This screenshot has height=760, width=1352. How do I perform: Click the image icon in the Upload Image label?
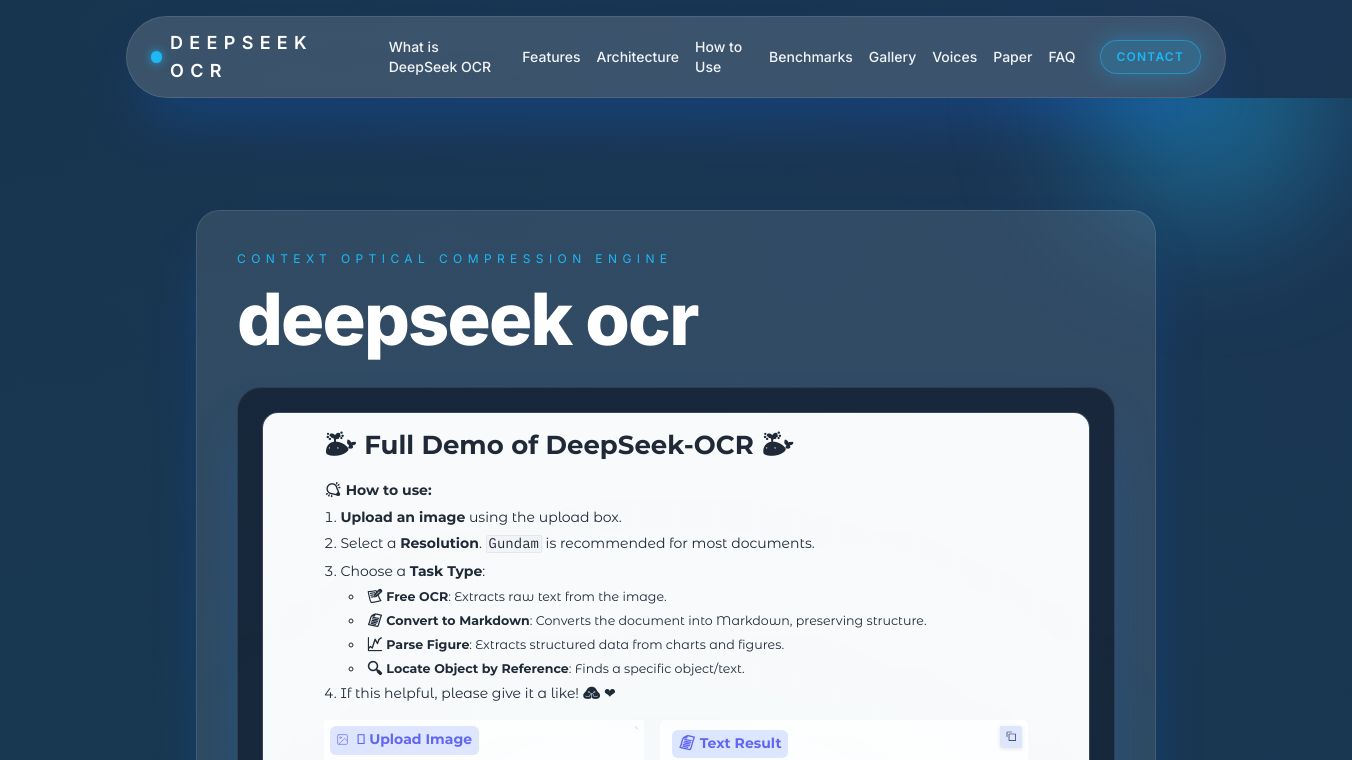click(x=343, y=740)
